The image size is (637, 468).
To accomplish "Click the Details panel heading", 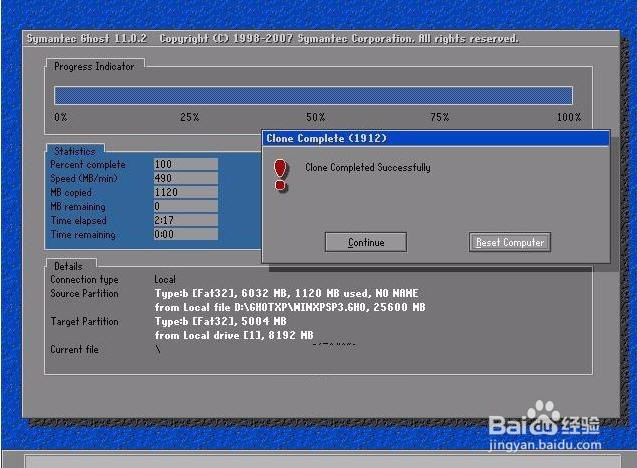I will tap(68, 266).
